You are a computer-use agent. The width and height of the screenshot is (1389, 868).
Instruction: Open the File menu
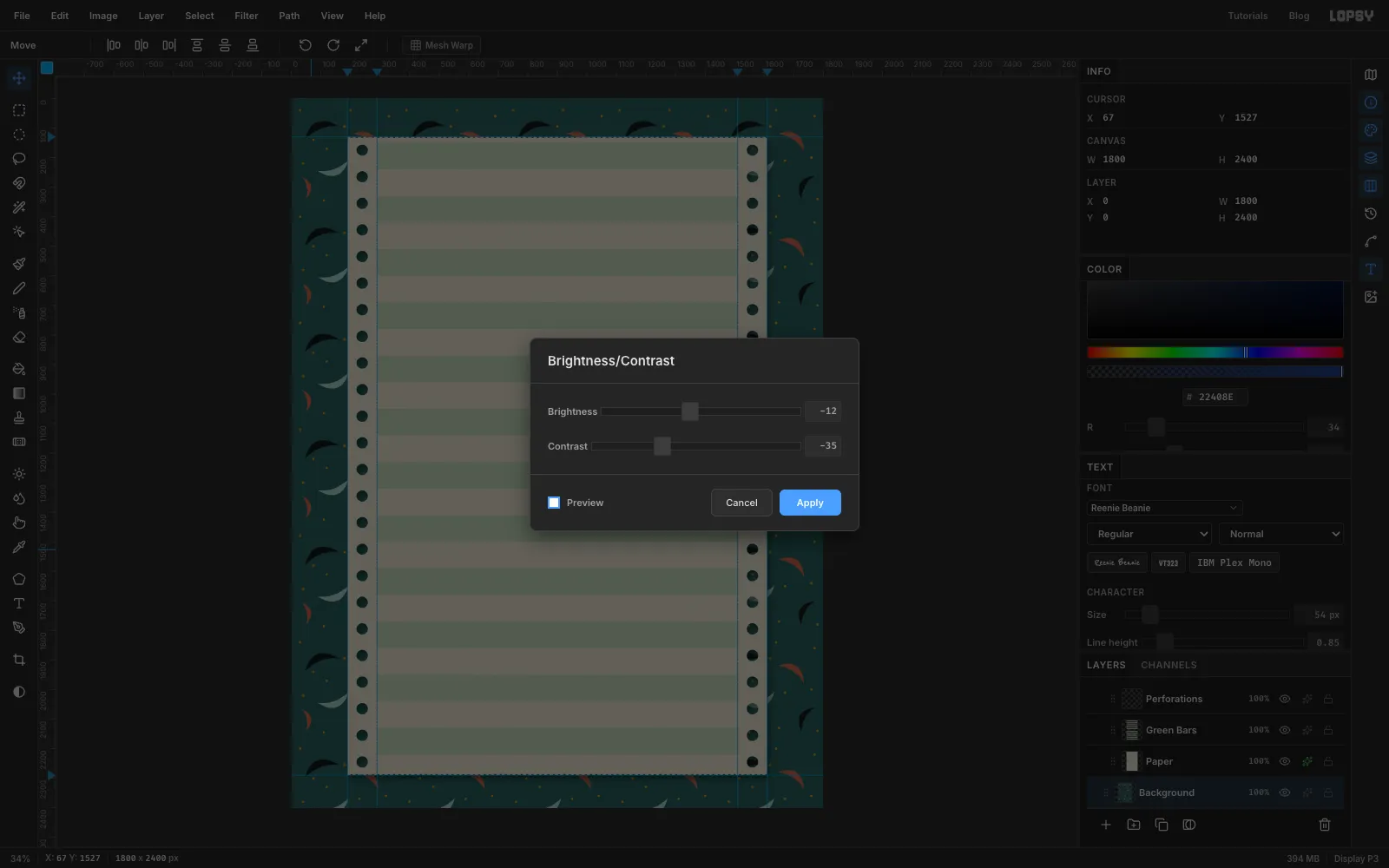22,16
